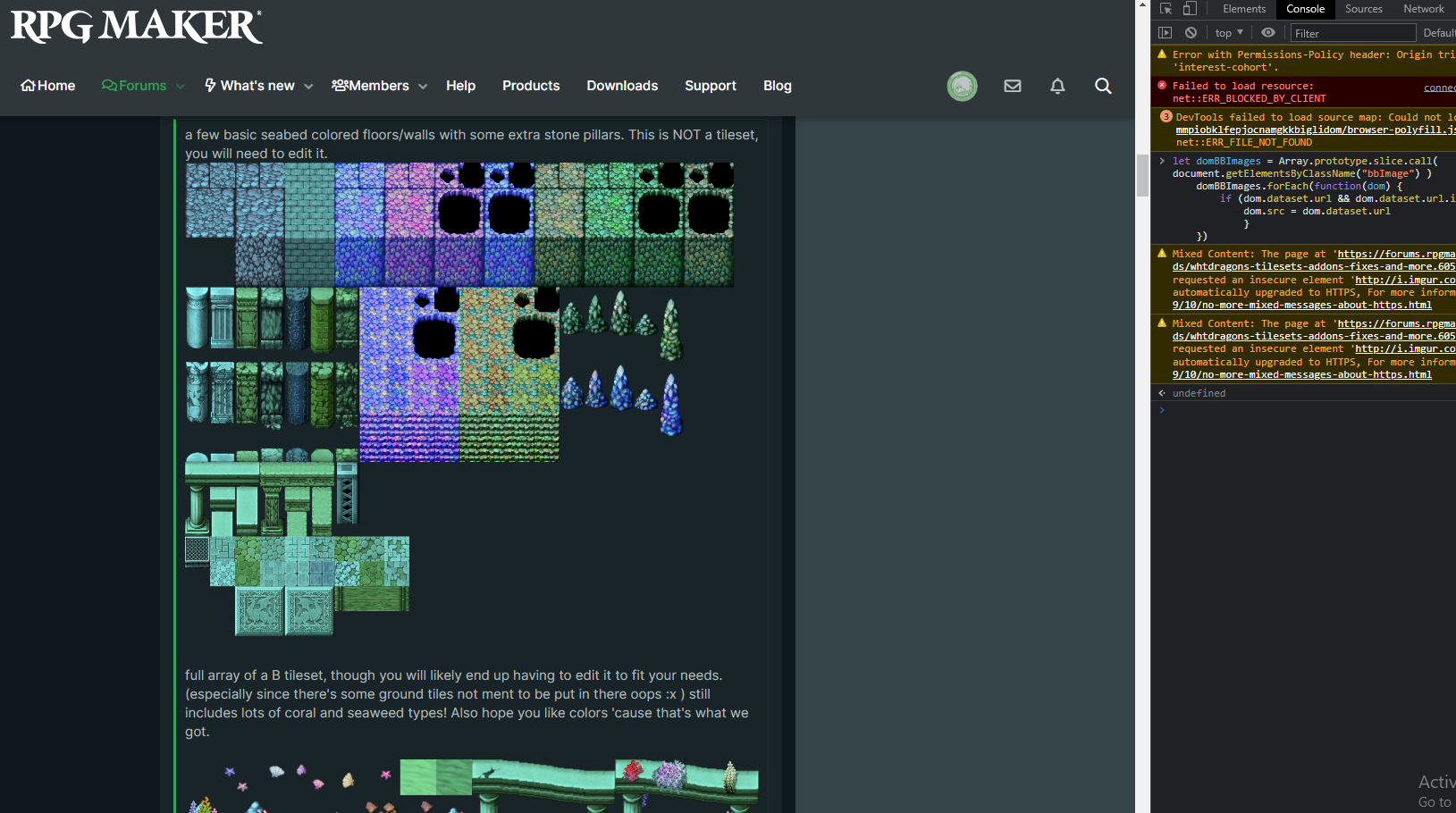Open the 'top' JavaScript context dropdown
The width and height of the screenshot is (1456, 813).
[1229, 33]
